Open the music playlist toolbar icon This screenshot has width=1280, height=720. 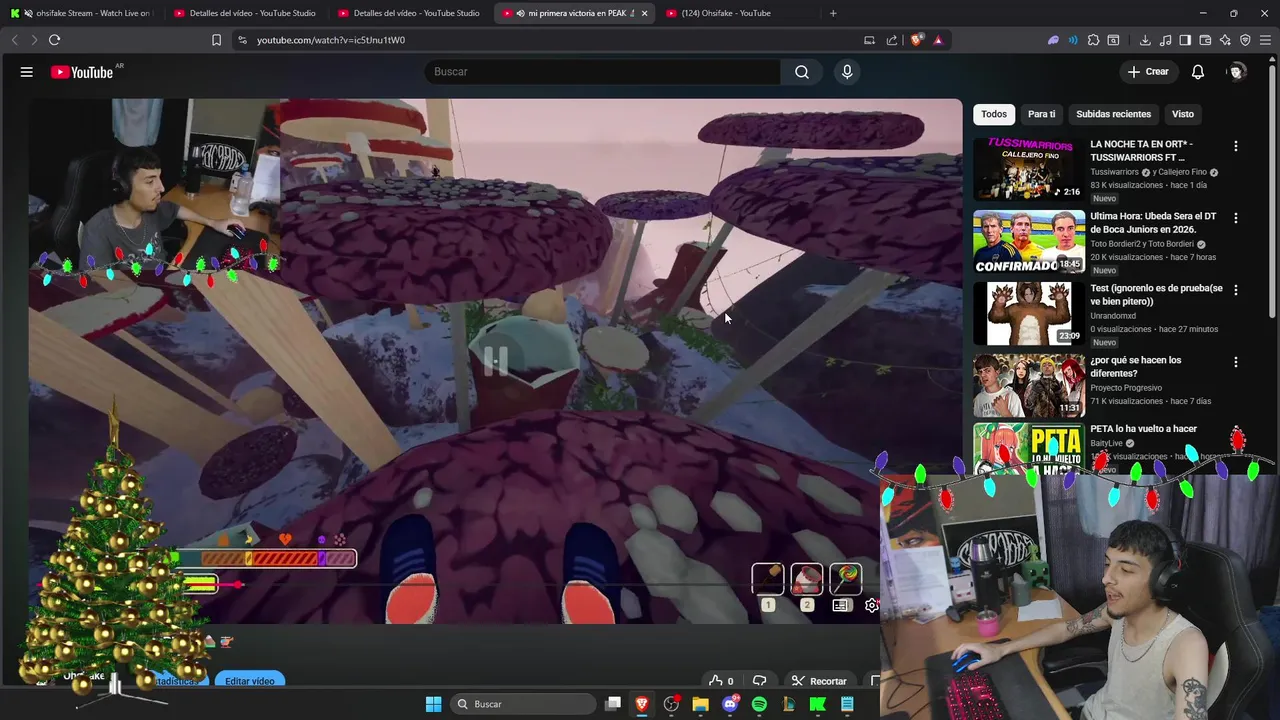pos(1165,40)
